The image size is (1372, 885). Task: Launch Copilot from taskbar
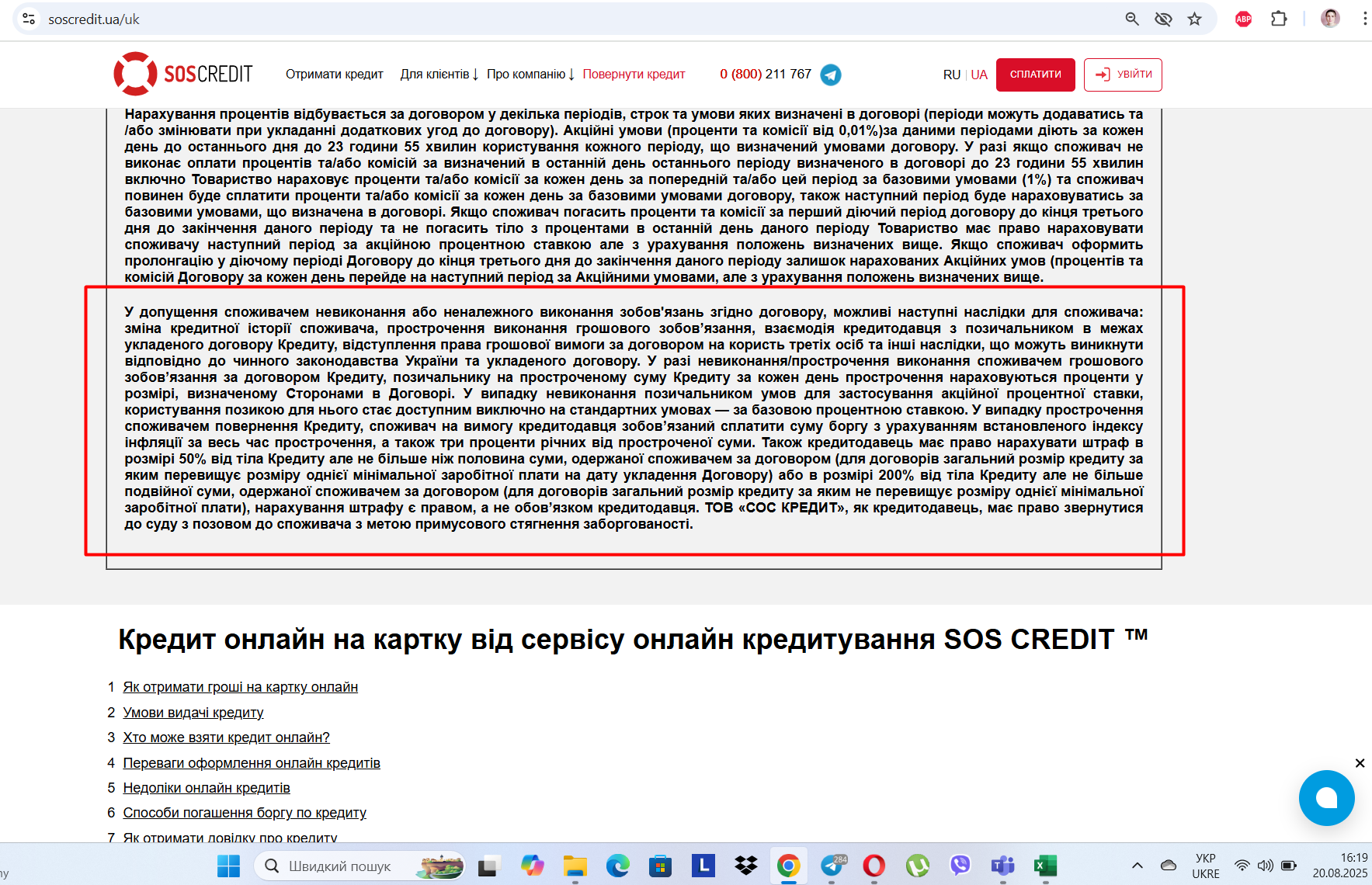(532, 866)
